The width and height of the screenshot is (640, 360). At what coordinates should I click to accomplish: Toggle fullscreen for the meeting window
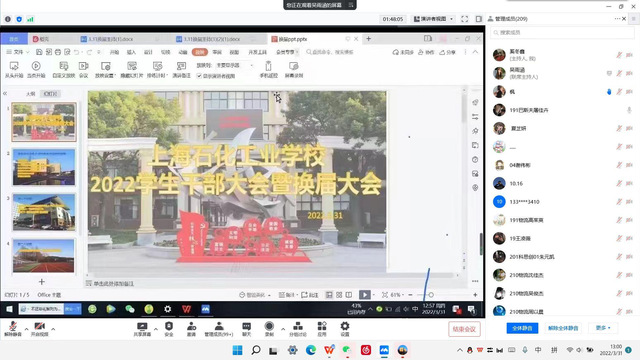[464, 19]
